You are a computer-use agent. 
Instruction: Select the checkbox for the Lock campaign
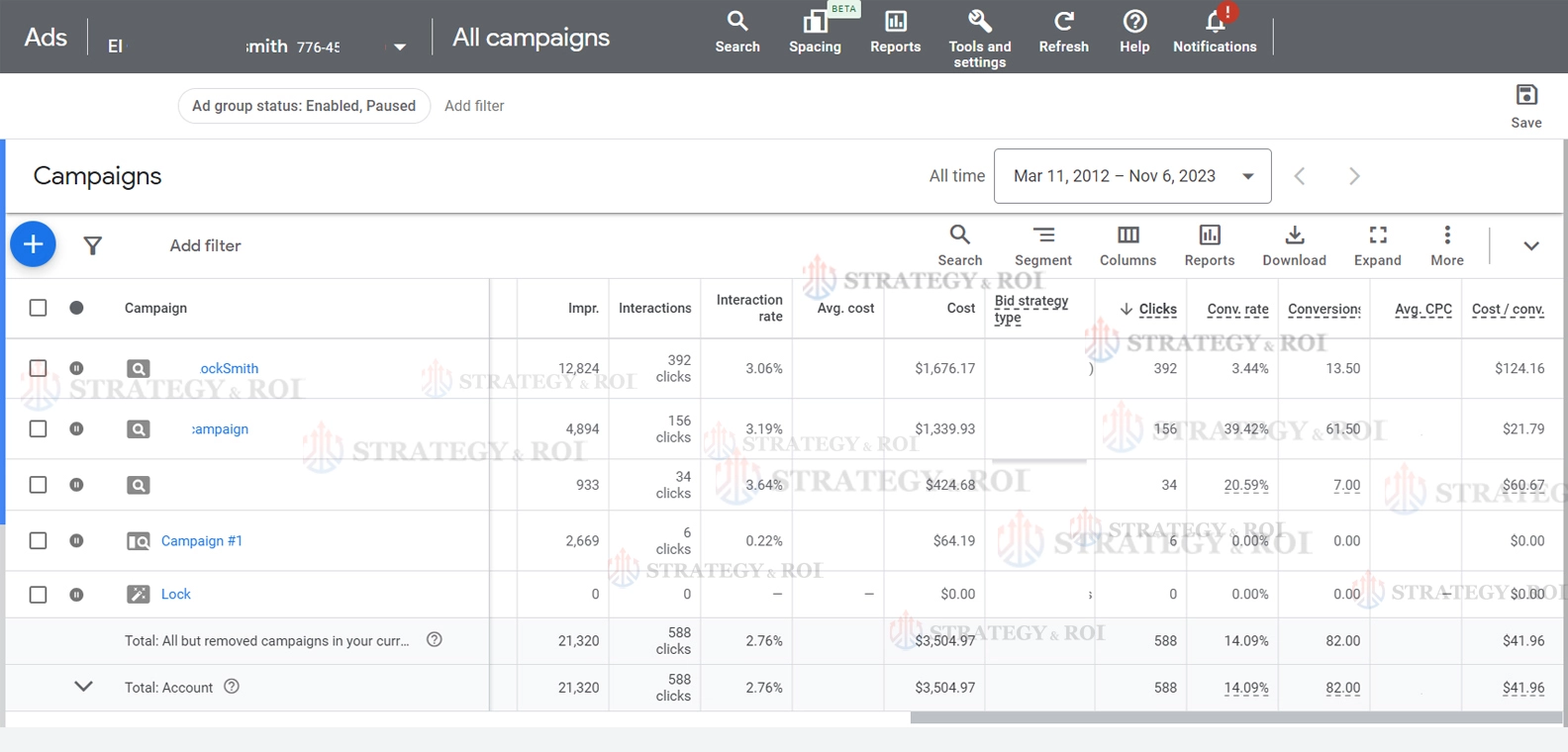pos(38,595)
